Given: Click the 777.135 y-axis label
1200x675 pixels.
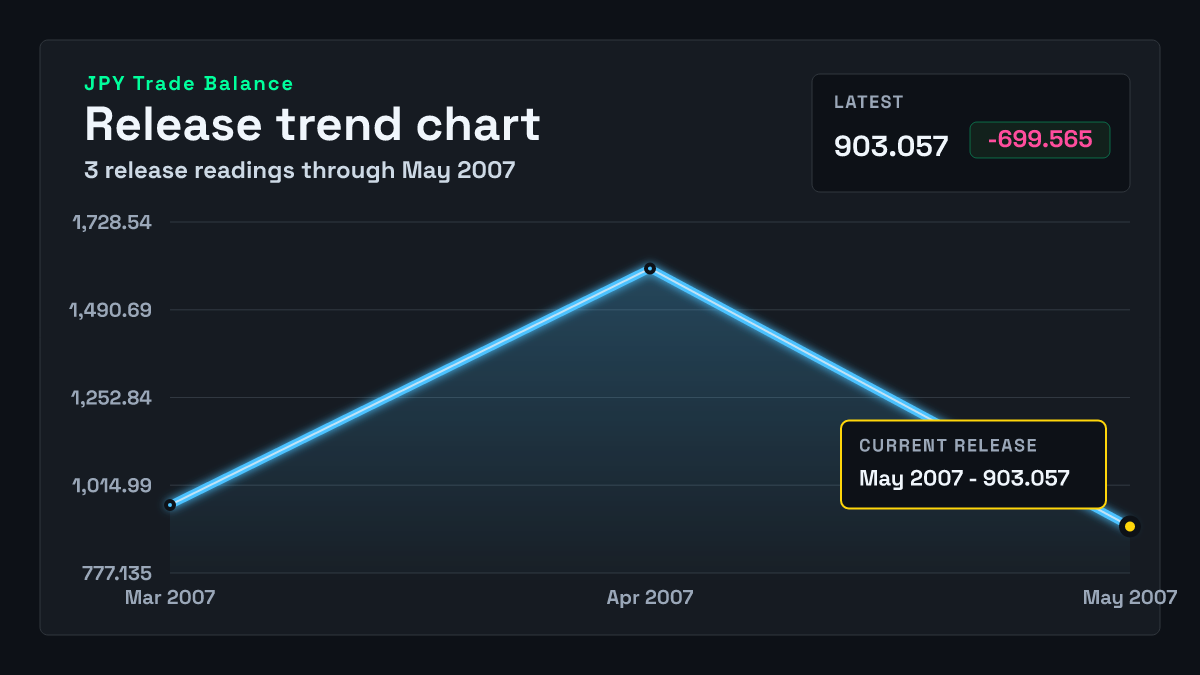Looking at the screenshot, I should click(x=118, y=574).
